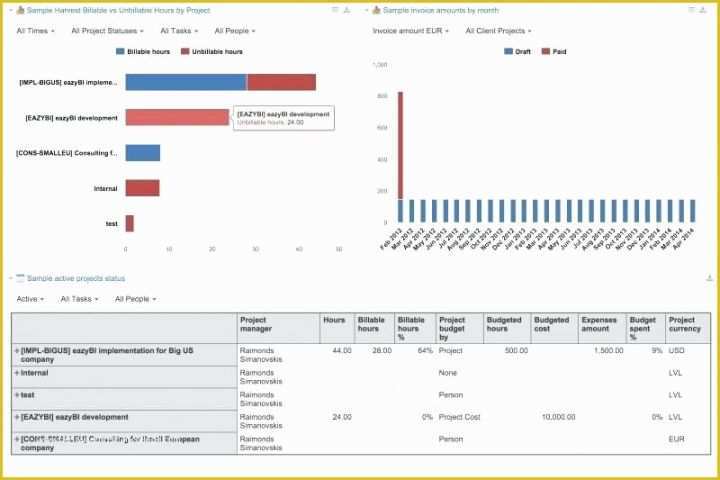This screenshot has height=480, width=720.
Task: Expand the EAZYBI eazyBI development row
Action: click(17, 417)
